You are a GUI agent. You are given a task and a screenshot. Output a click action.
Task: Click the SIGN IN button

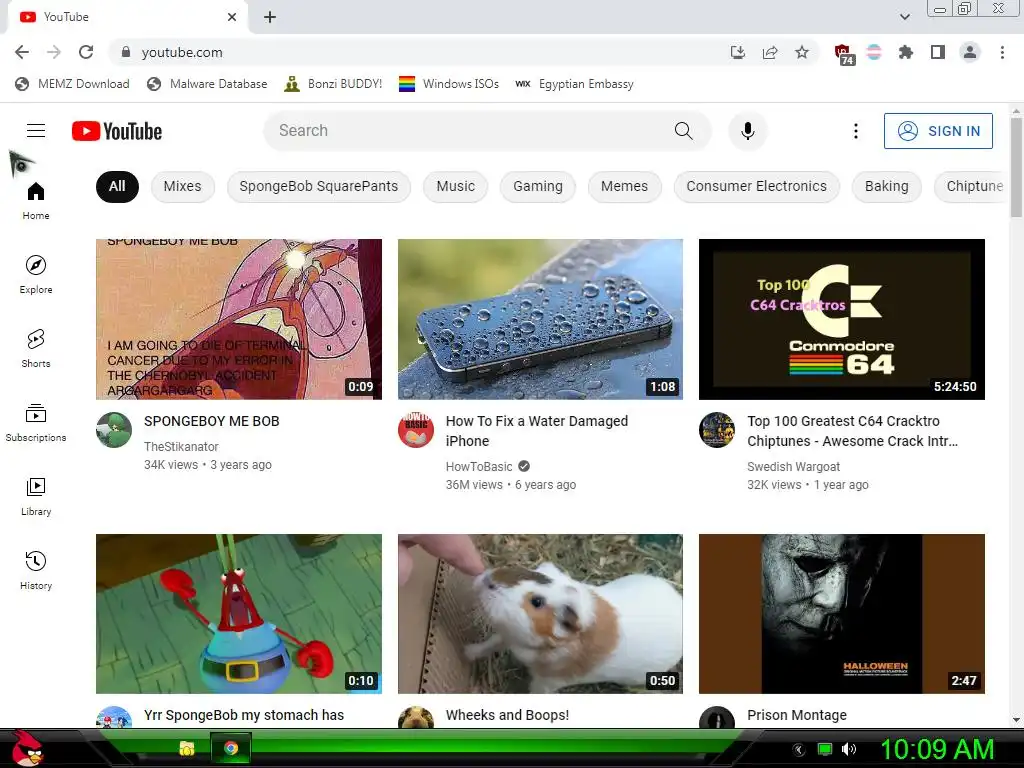[938, 131]
